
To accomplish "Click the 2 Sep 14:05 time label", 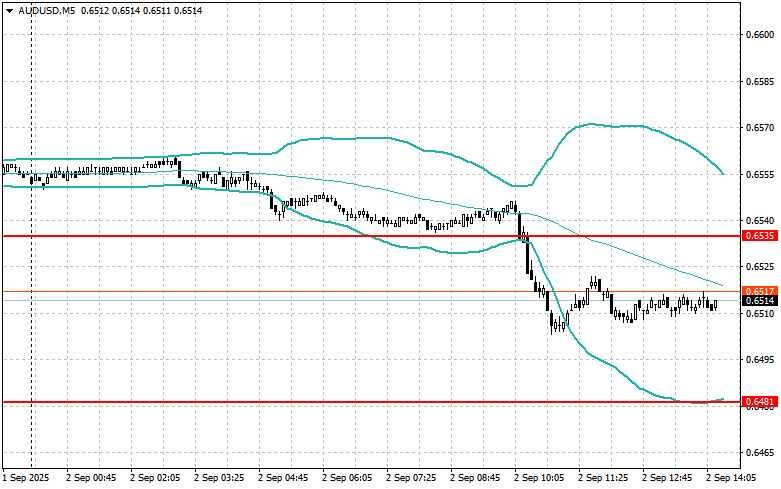I will [x=731, y=478].
